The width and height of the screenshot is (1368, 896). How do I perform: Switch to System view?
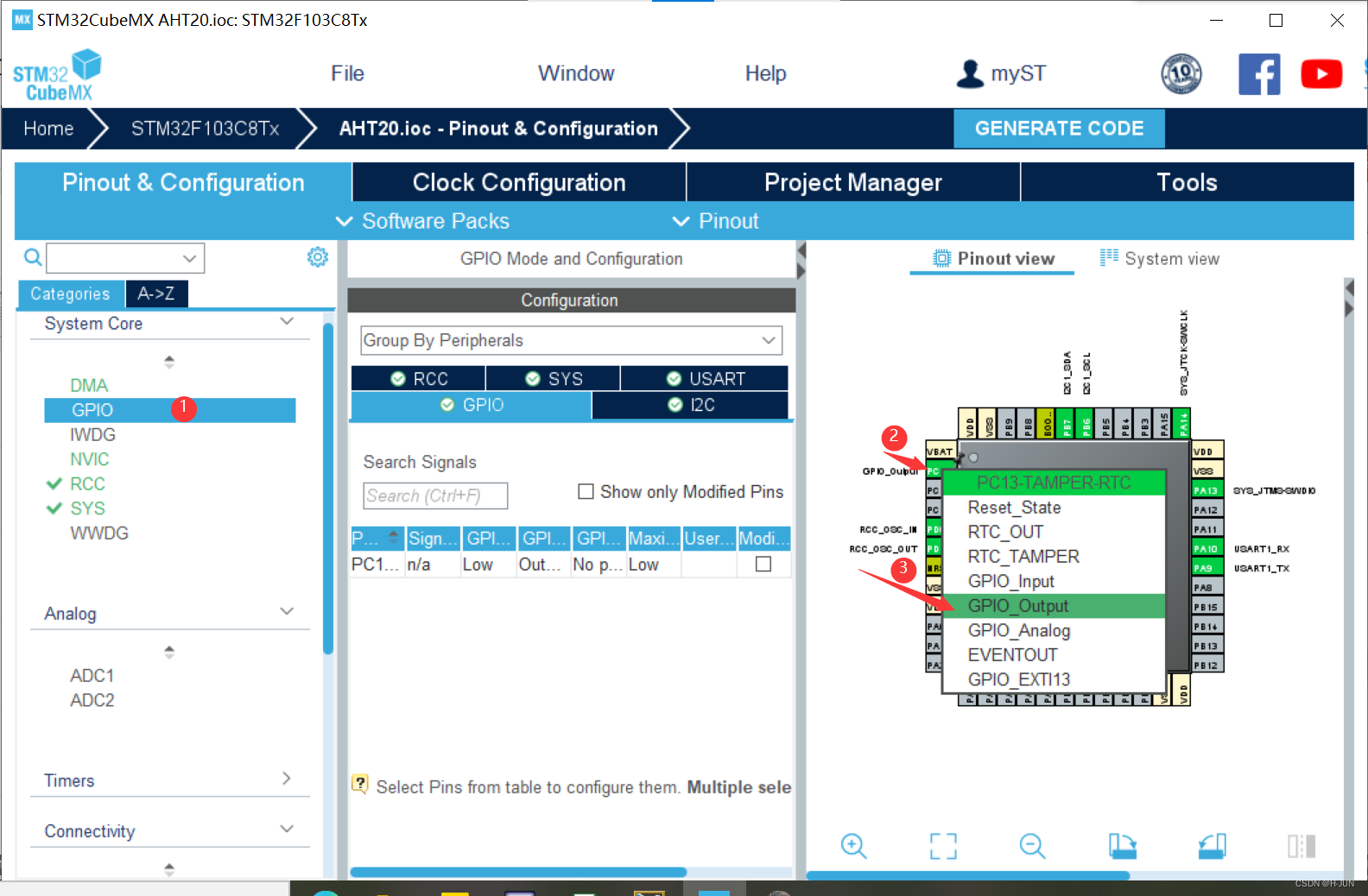[x=1160, y=259]
